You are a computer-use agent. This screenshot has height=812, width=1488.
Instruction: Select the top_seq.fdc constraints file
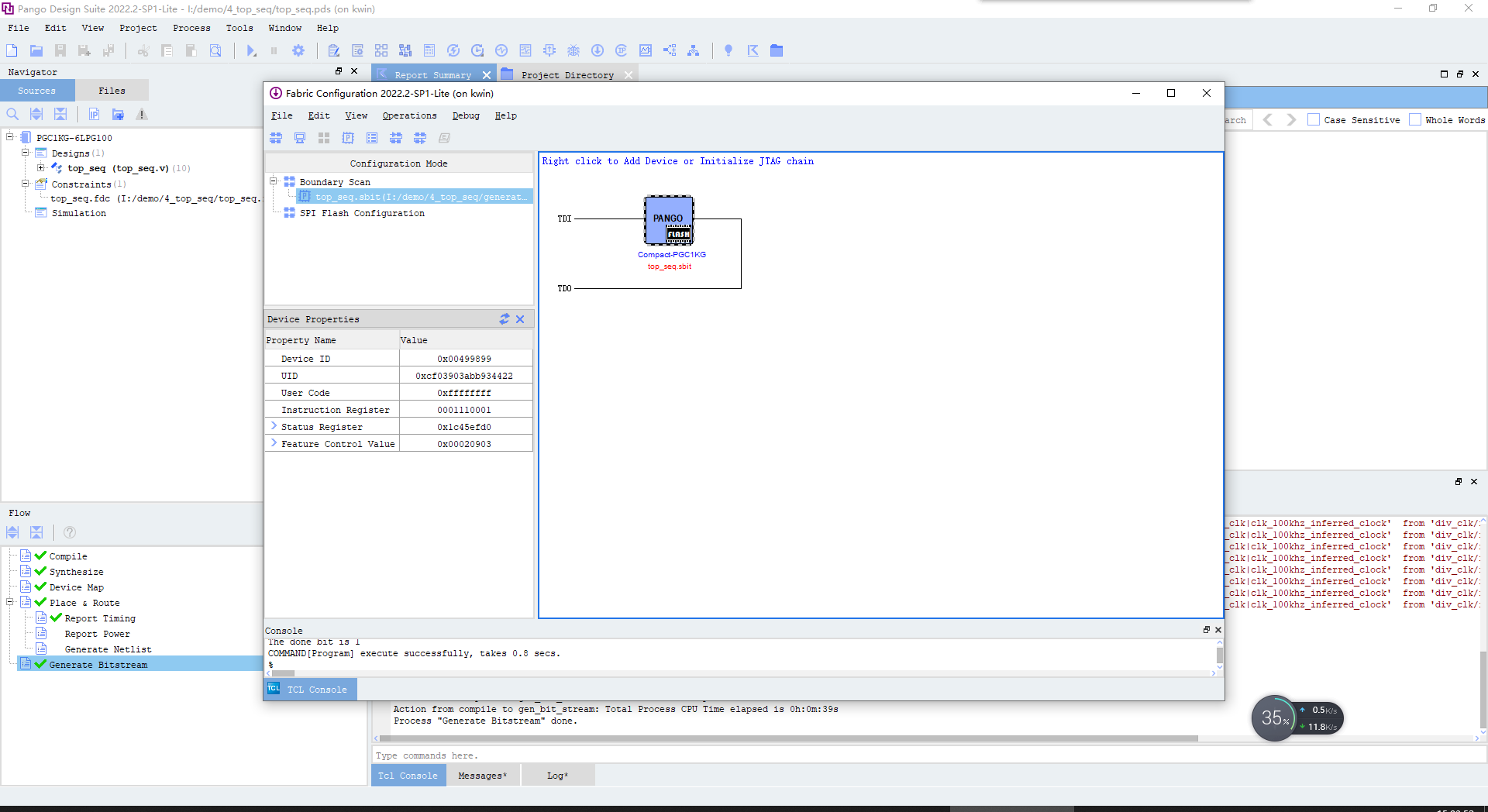click(155, 198)
